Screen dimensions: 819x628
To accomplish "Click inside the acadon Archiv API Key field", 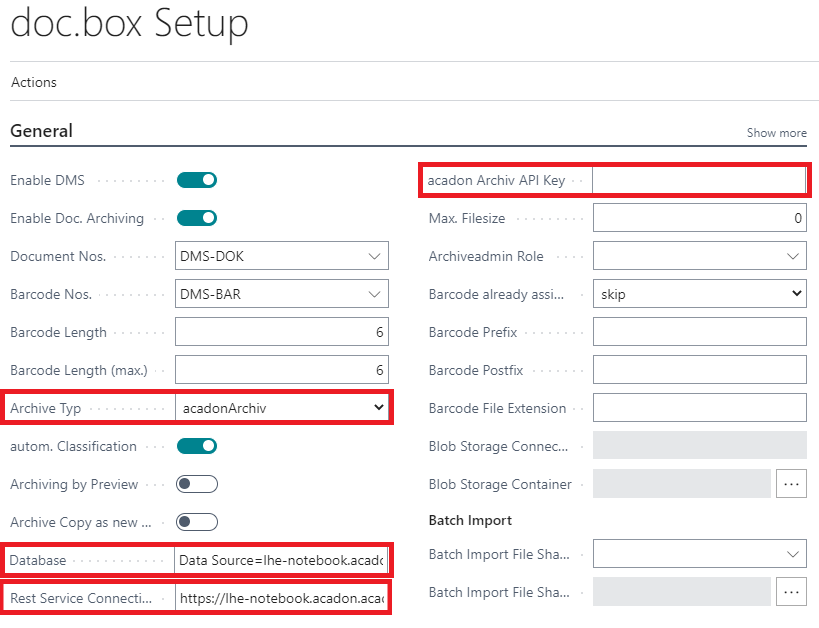I will (697, 180).
